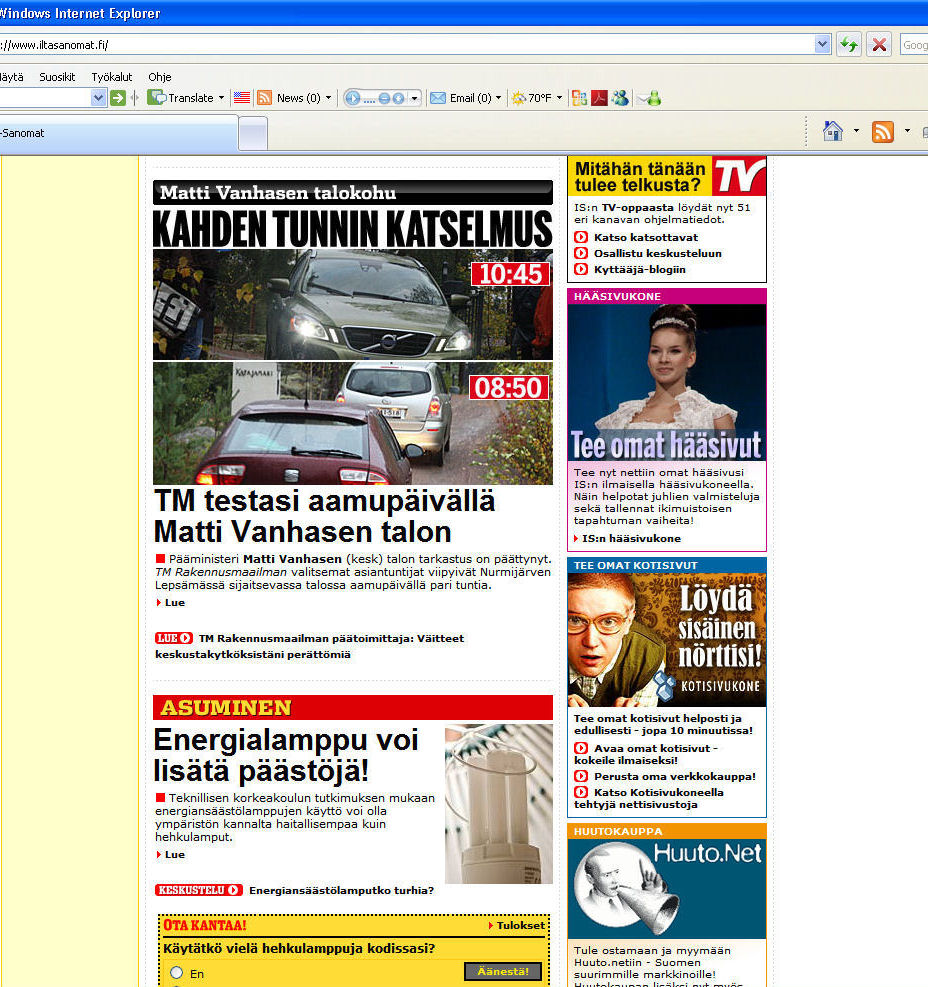928x987 pixels.
Task: Open the weather 70°F dropdown arrow
Action: (x=559, y=98)
